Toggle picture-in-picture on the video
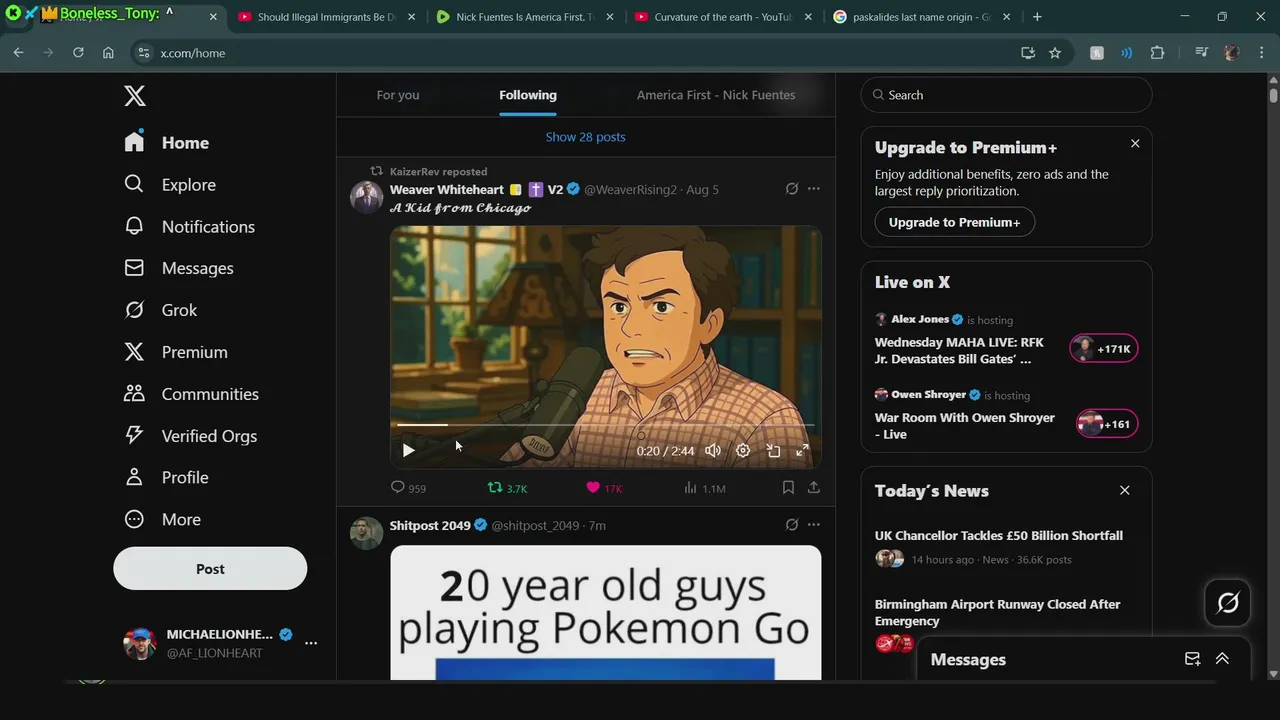 [x=773, y=451]
